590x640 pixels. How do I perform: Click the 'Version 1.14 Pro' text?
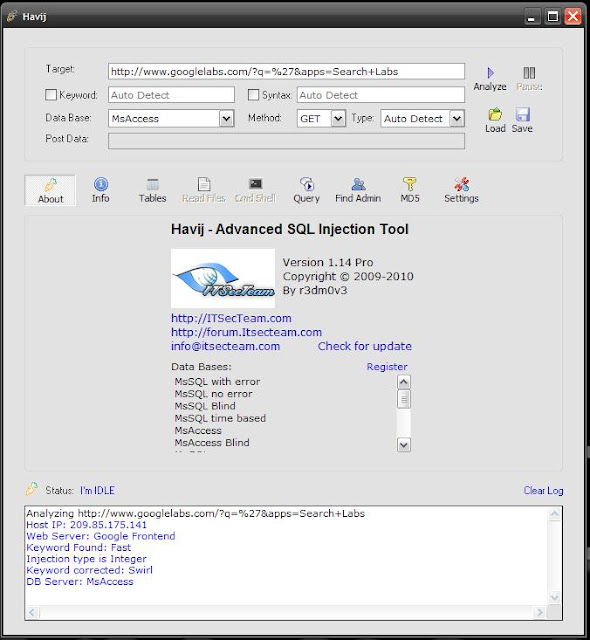[x=328, y=262]
